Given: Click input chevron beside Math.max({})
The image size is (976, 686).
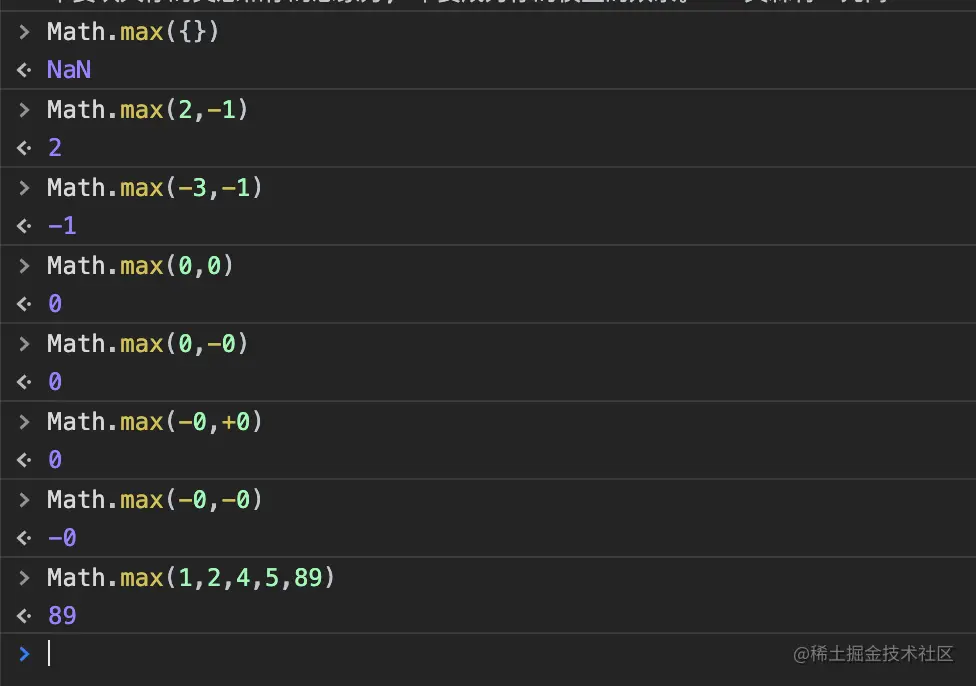Looking at the screenshot, I should [x=24, y=31].
